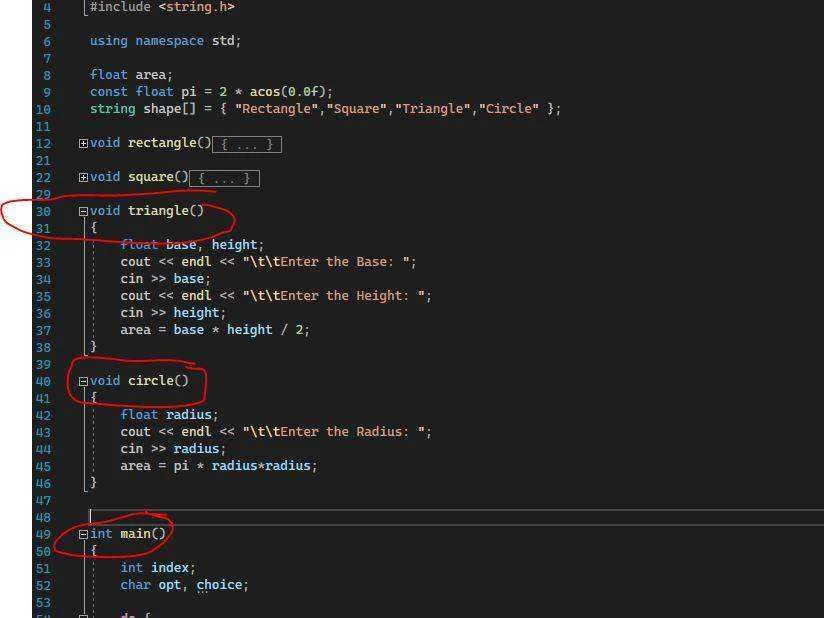Click 'int index;' declaration

(x=158, y=568)
